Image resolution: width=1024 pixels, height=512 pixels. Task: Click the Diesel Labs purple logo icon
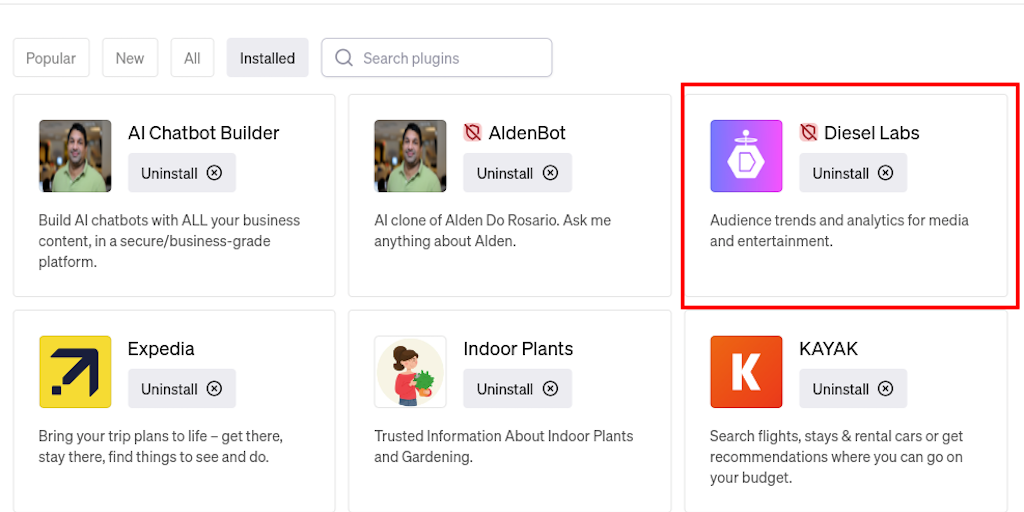click(x=746, y=156)
